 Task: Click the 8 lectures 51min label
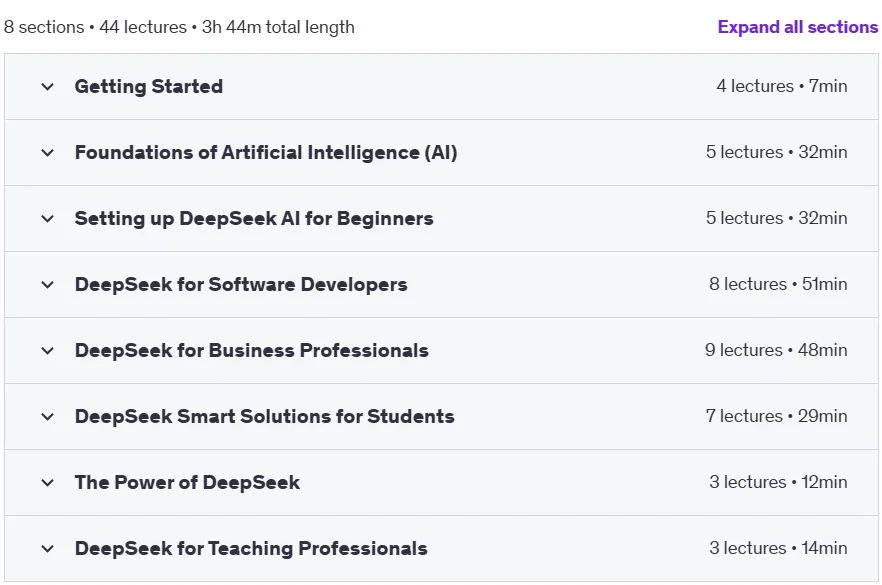778,284
